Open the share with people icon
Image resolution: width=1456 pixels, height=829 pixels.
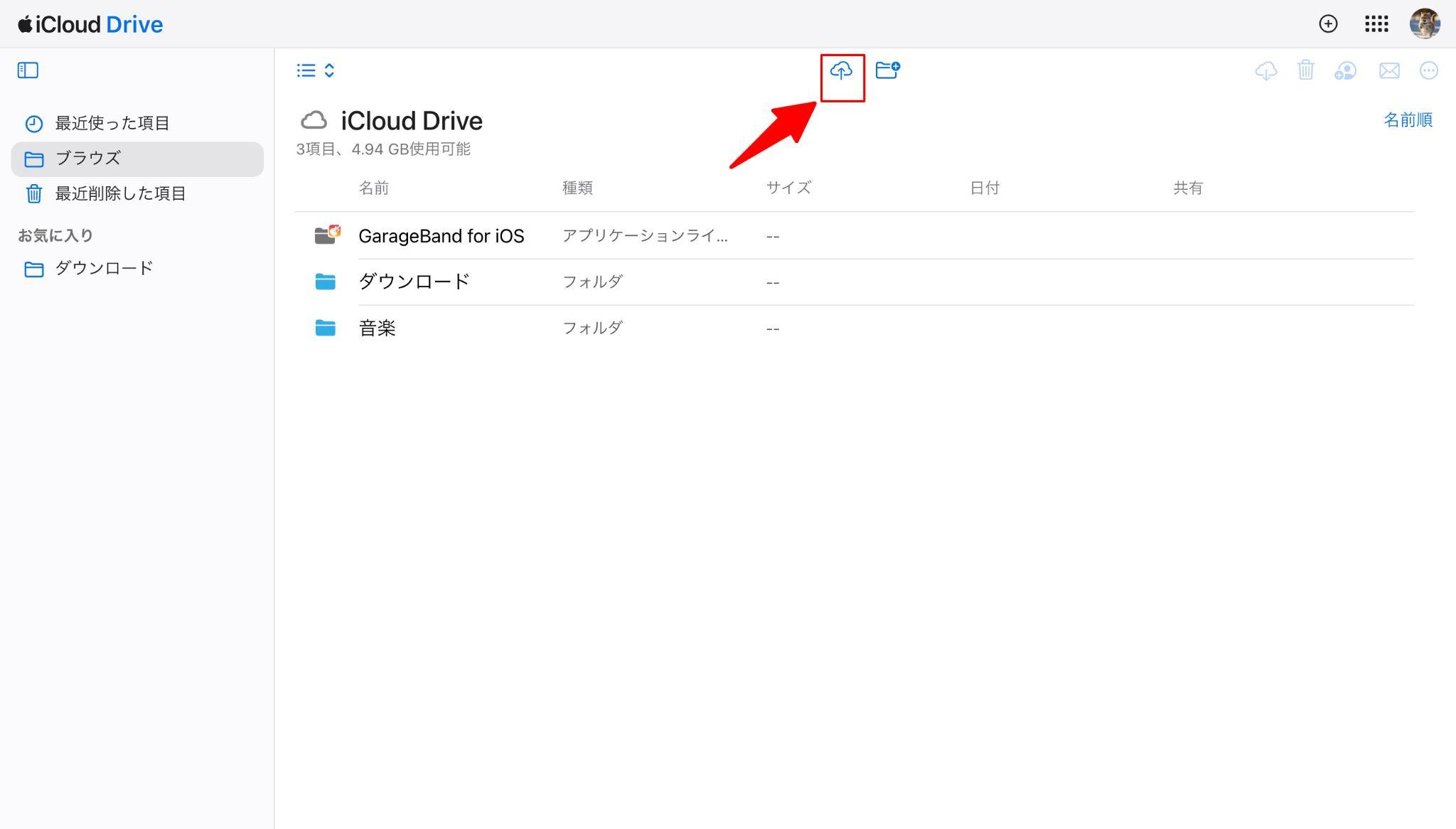pyautogui.click(x=1345, y=70)
